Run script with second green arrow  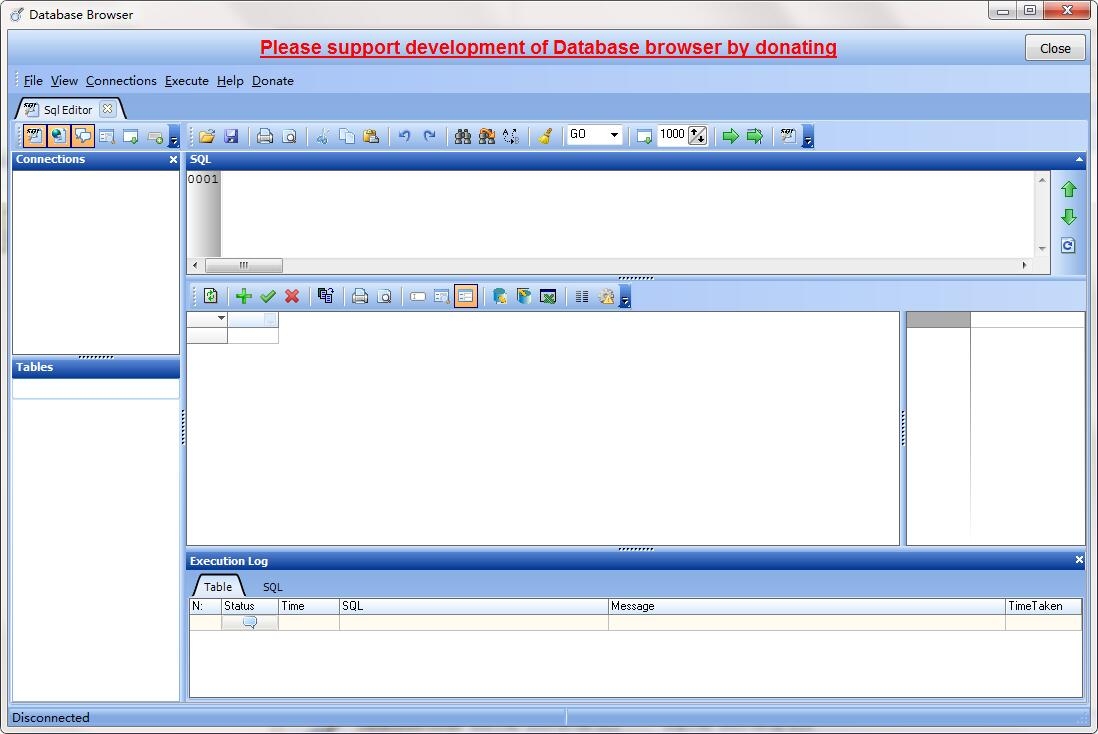coord(755,136)
